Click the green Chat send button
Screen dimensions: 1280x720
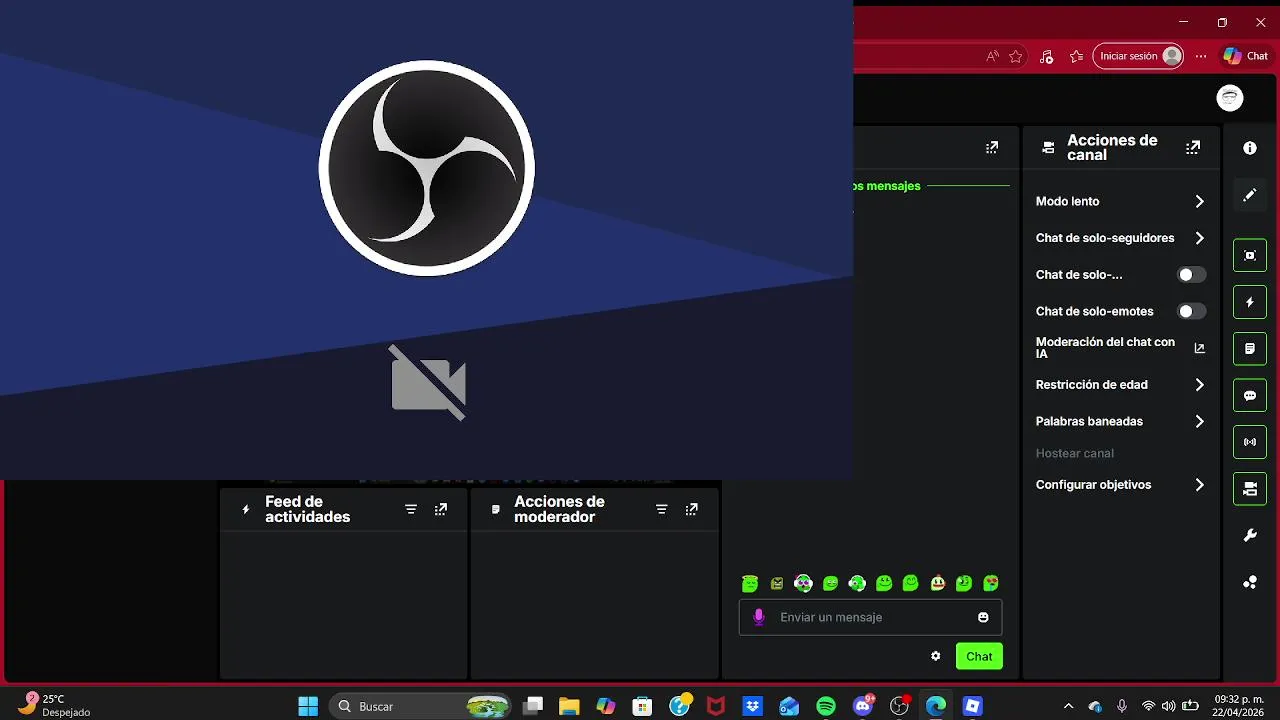pos(979,656)
